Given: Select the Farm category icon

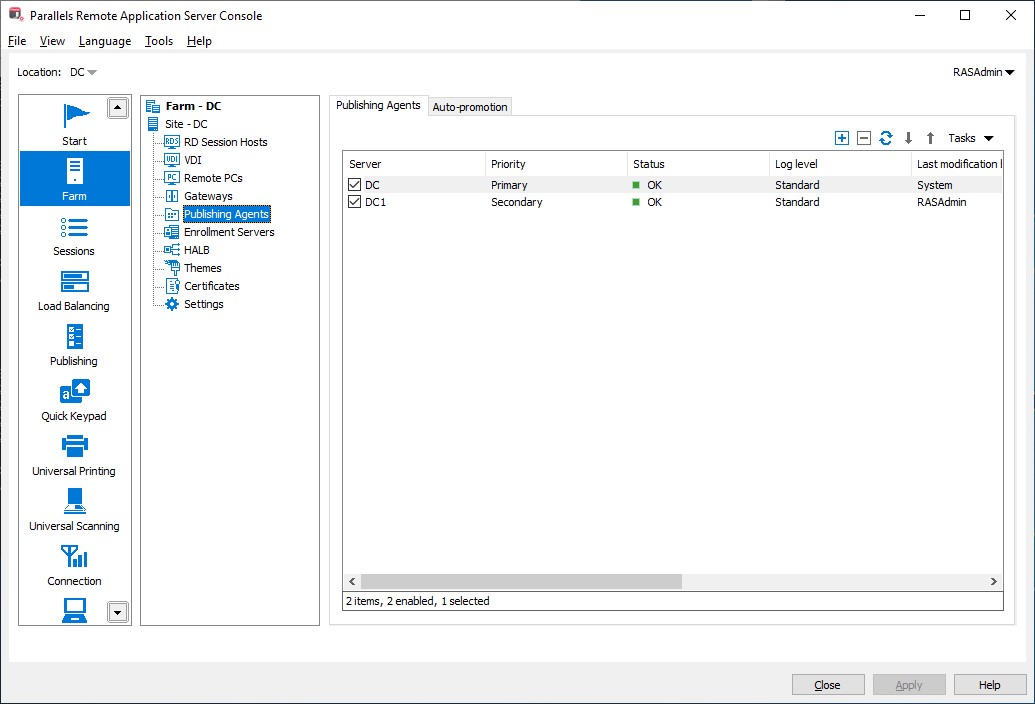Looking at the screenshot, I should 75,171.
